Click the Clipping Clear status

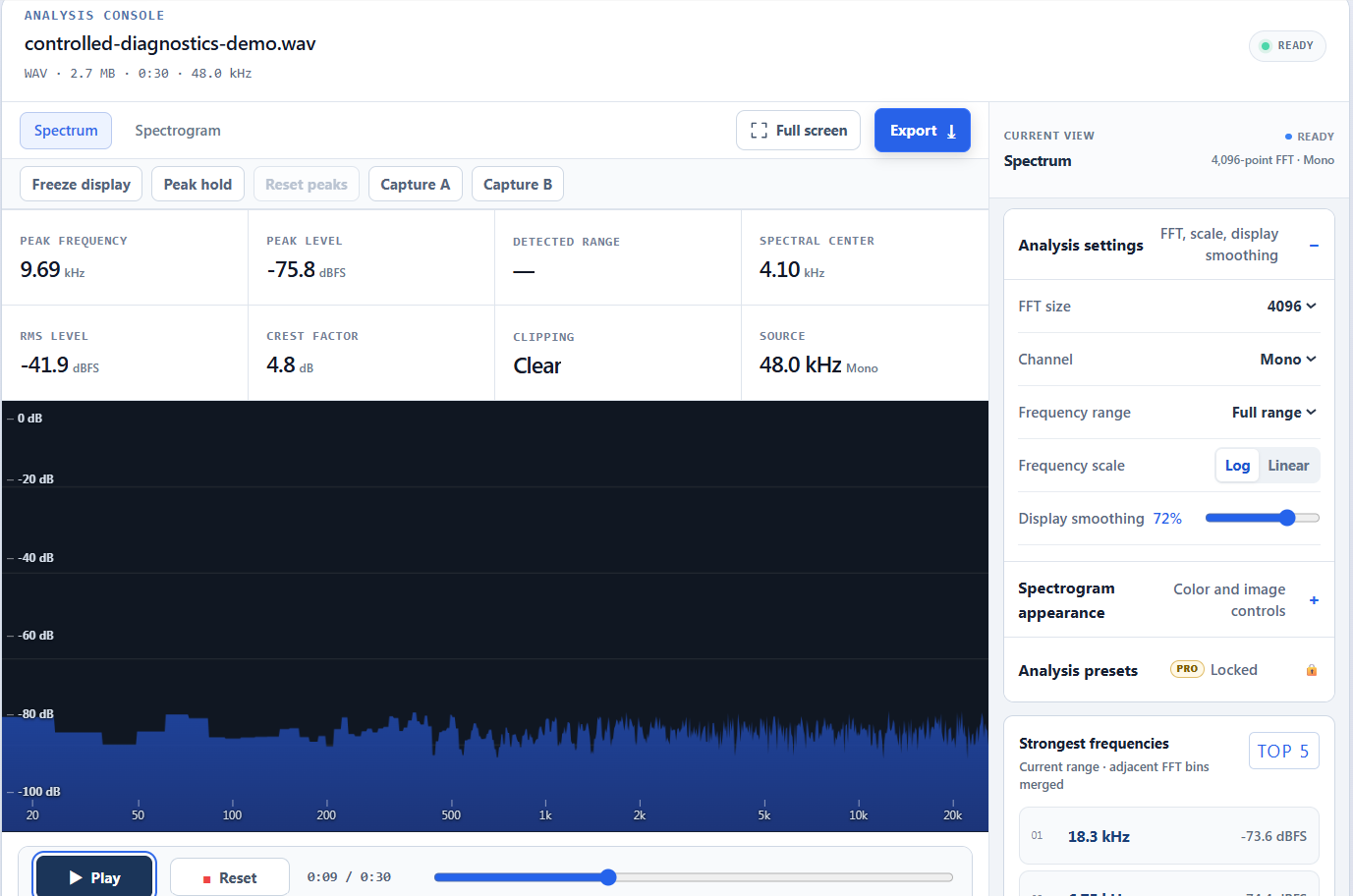pyautogui.click(x=537, y=365)
